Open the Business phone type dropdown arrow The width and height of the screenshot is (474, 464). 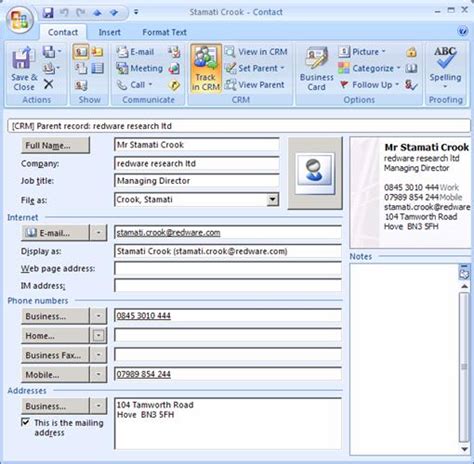click(x=99, y=316)
